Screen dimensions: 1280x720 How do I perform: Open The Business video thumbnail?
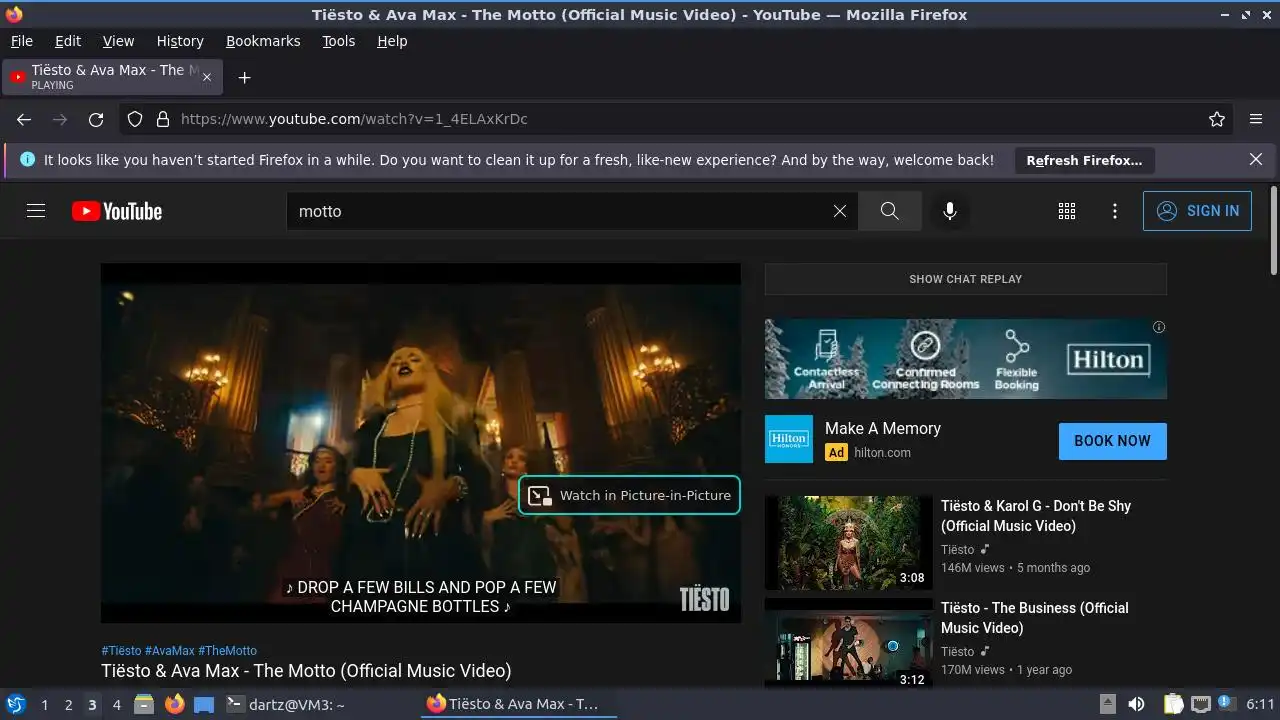(848, 643)
